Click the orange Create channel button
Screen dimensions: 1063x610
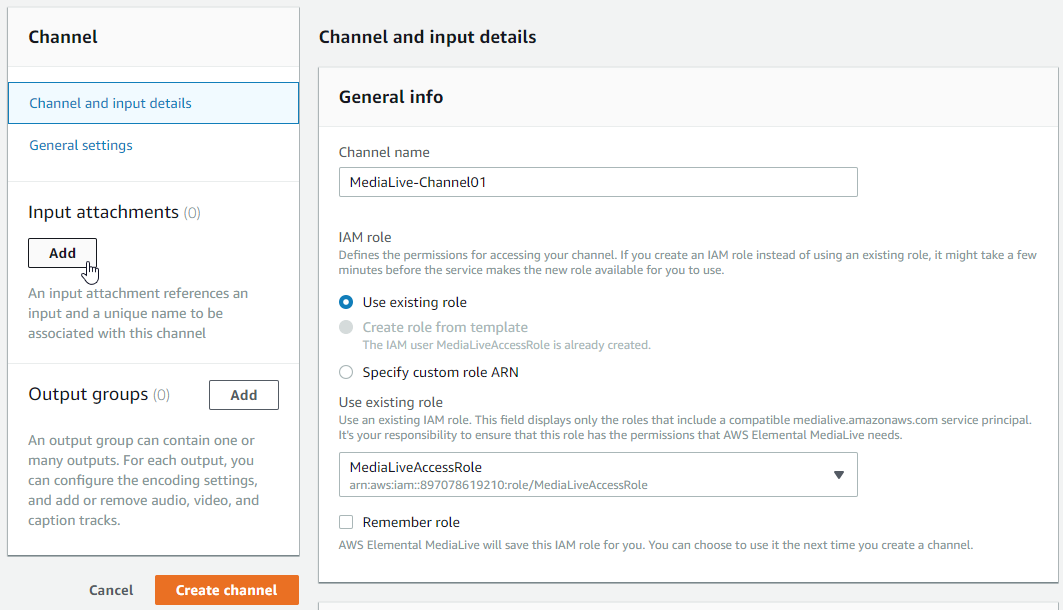[226, 590]
